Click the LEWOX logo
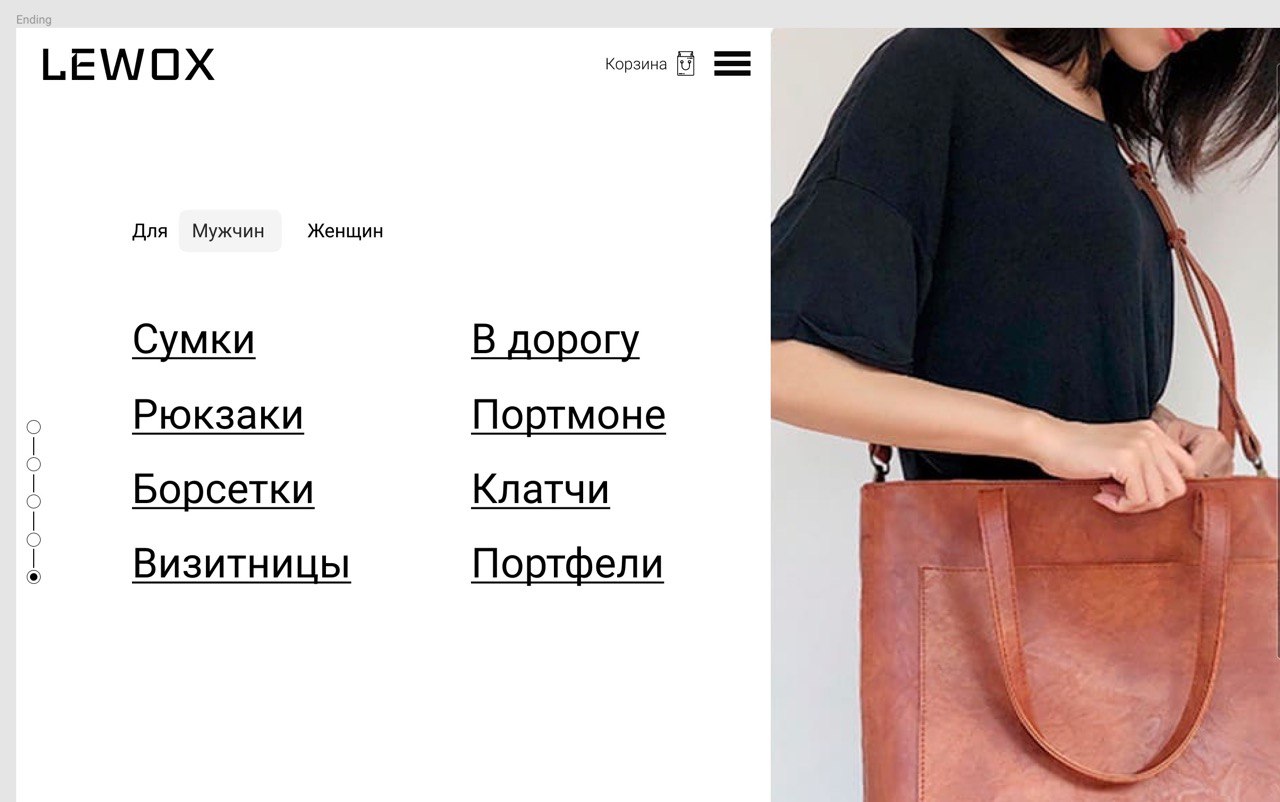The width and height of the screenshot is (1280, 802). [x=128, y=65]
